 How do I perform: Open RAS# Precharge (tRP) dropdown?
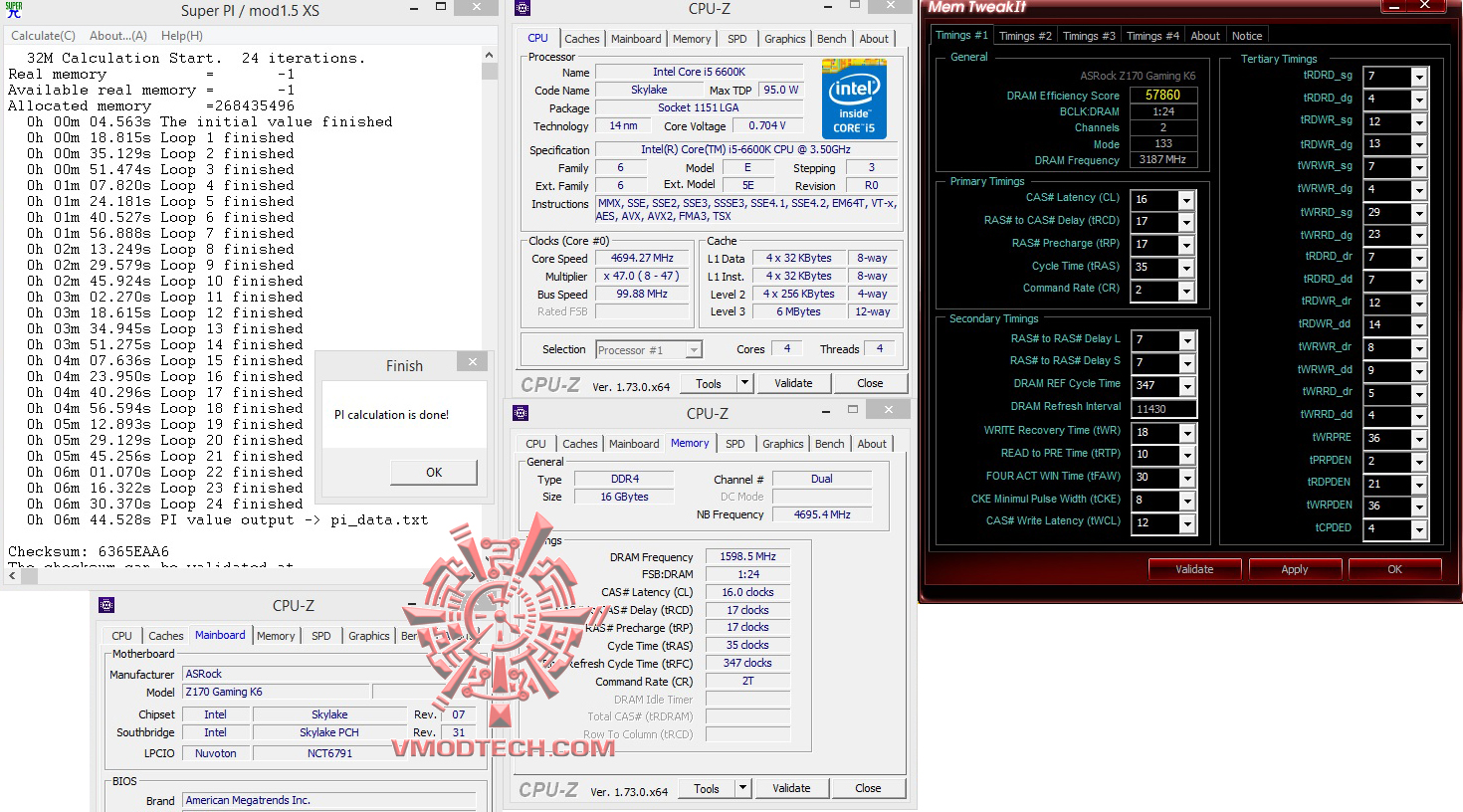coord(1186,246)
